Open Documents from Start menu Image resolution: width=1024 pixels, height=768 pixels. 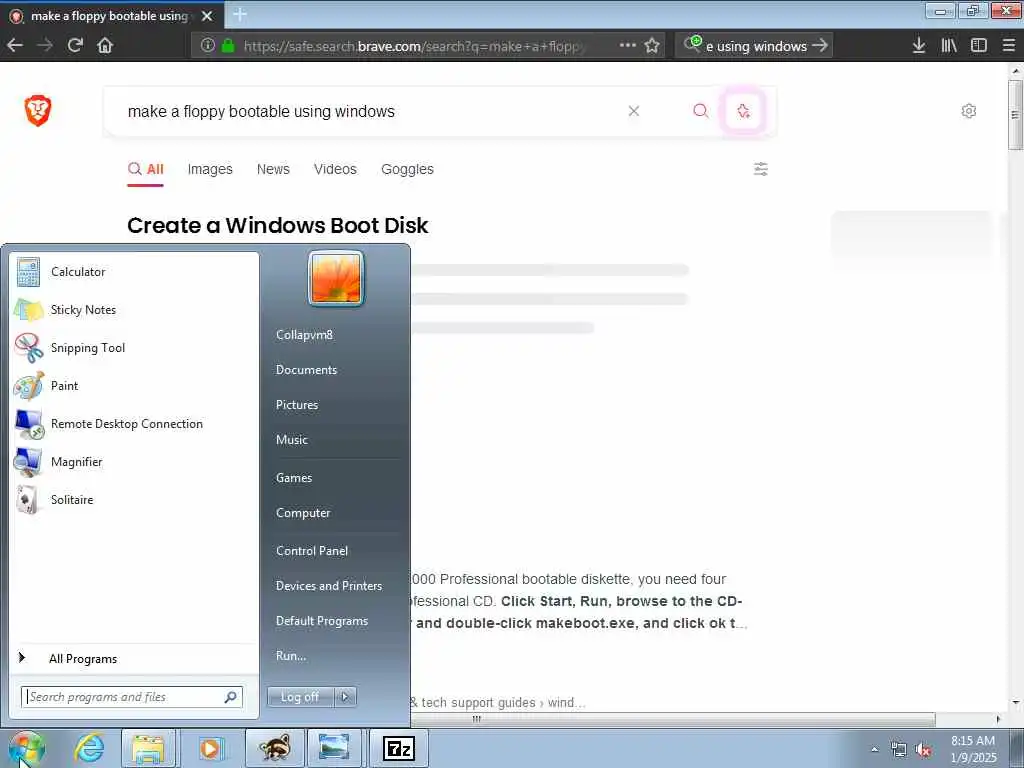tap(306, 370)
